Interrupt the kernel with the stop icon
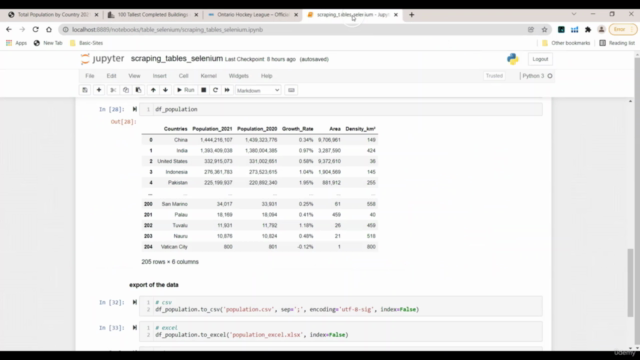 203,90
